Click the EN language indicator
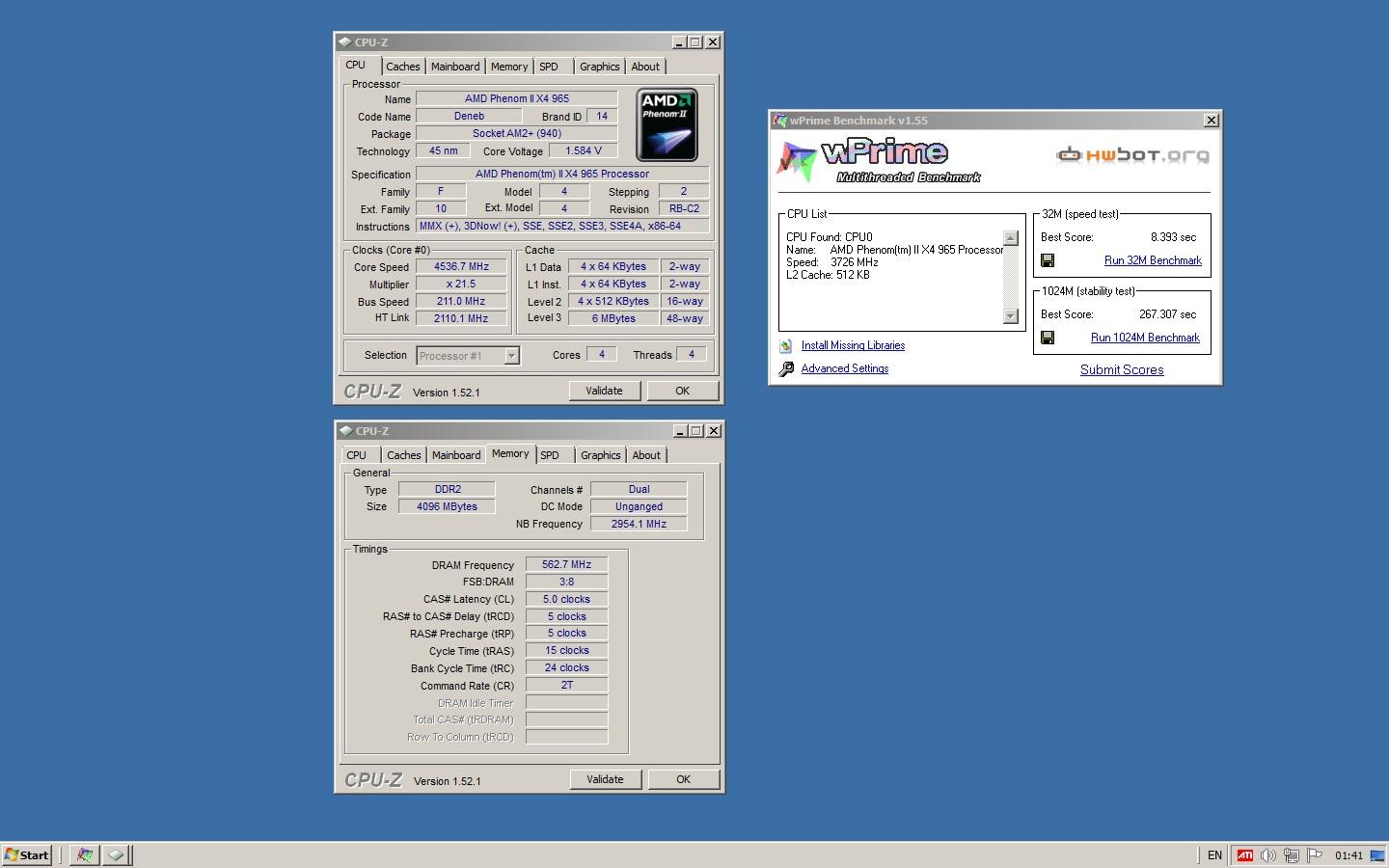1389x868 pixels. click(x=1214, y=855)
